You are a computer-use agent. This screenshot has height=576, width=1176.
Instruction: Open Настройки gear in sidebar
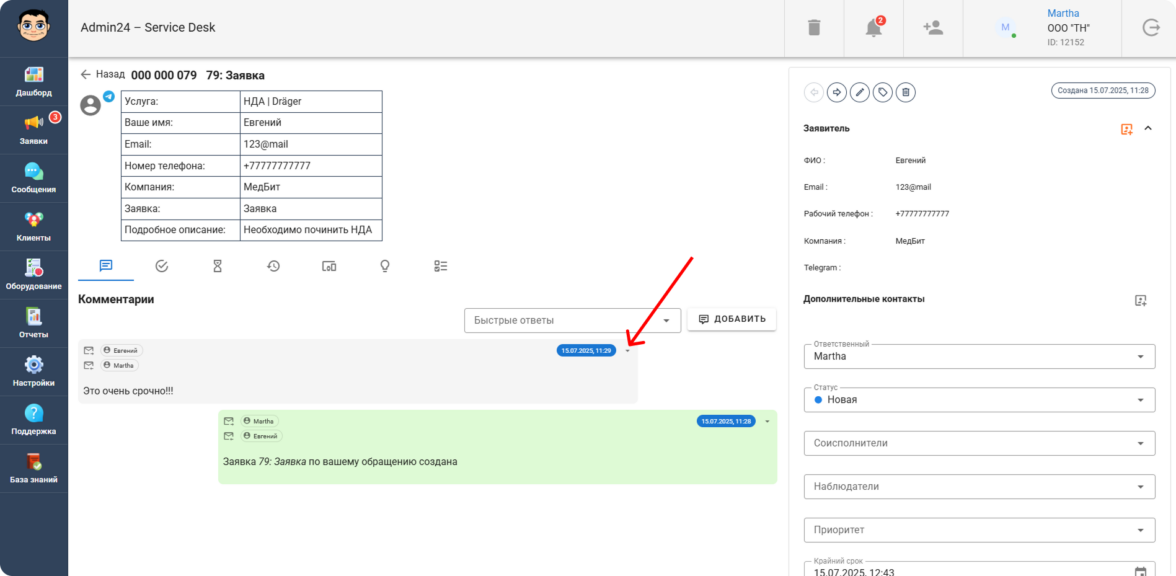coord(34,372)
